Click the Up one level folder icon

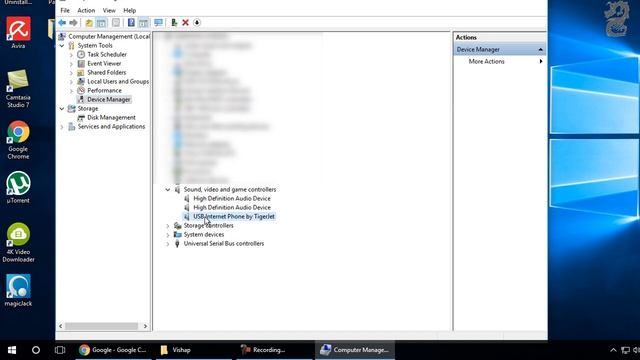(x=89, y=23)
